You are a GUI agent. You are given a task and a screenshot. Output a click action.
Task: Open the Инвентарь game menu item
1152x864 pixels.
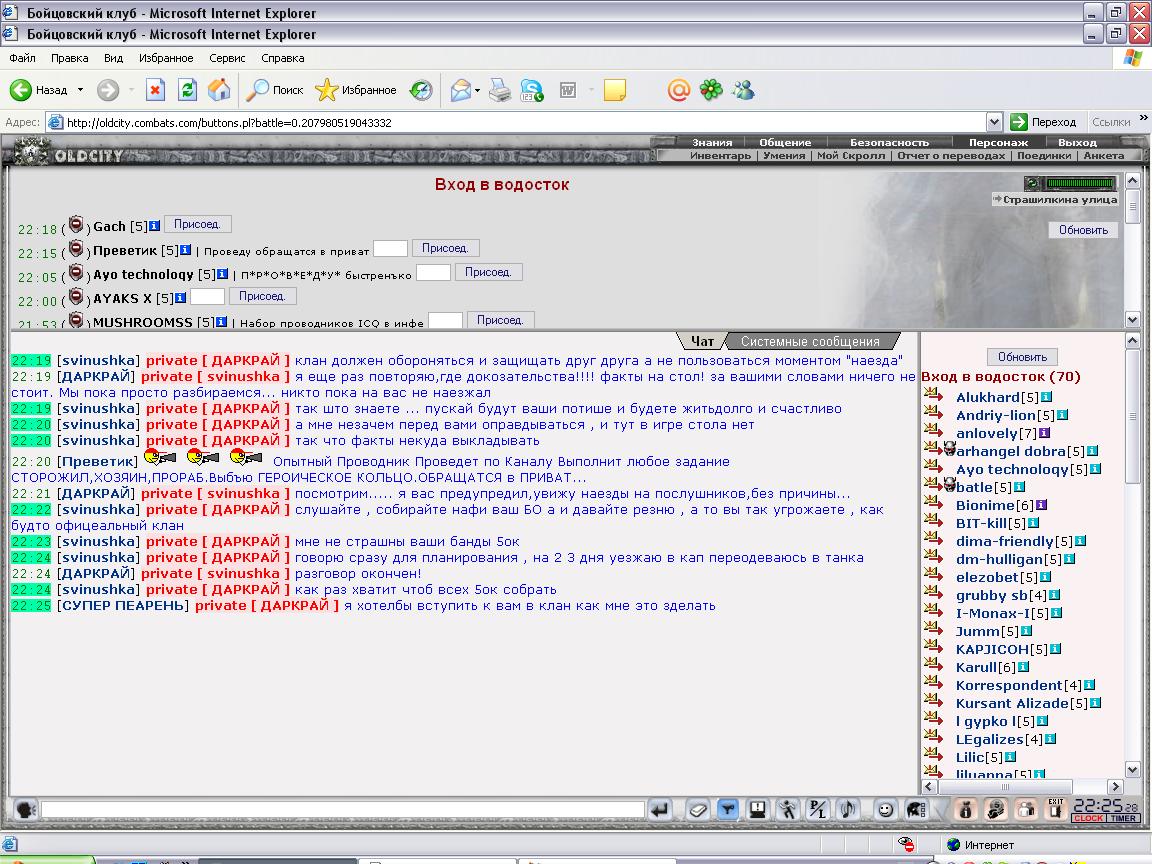tap(720, 156)
